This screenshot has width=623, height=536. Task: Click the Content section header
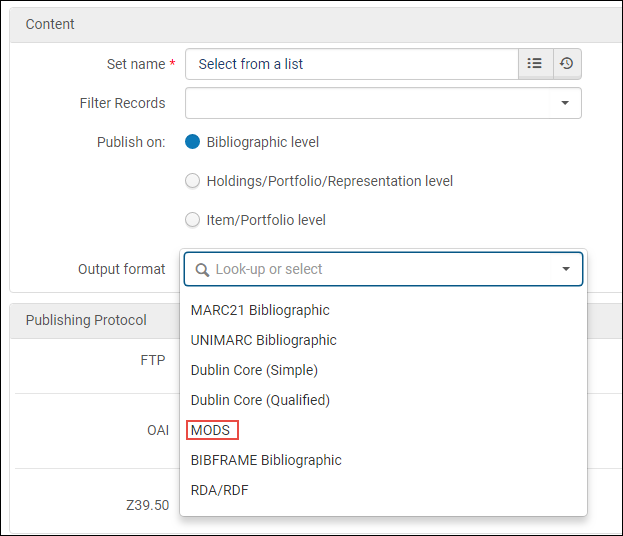[50, 24]
